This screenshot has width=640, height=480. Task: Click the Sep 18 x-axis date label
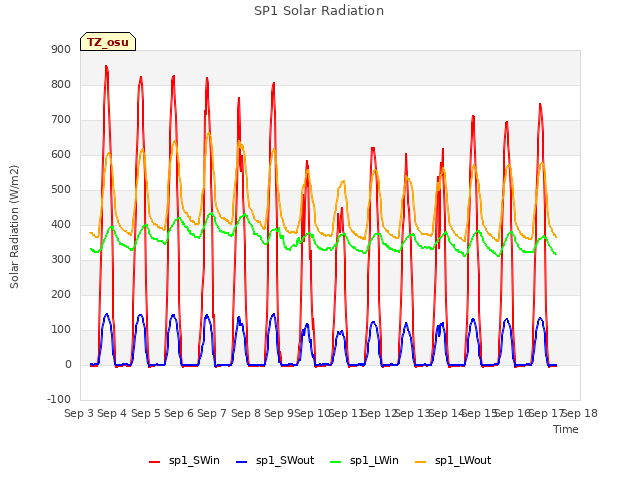[x=580, y=413]
